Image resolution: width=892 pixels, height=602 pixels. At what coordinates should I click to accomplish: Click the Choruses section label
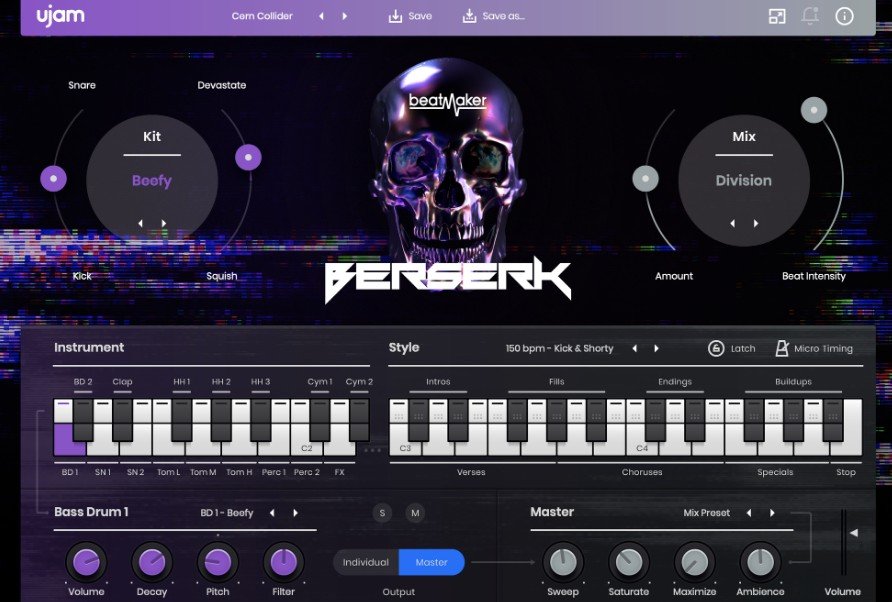[x=642, y=472]
